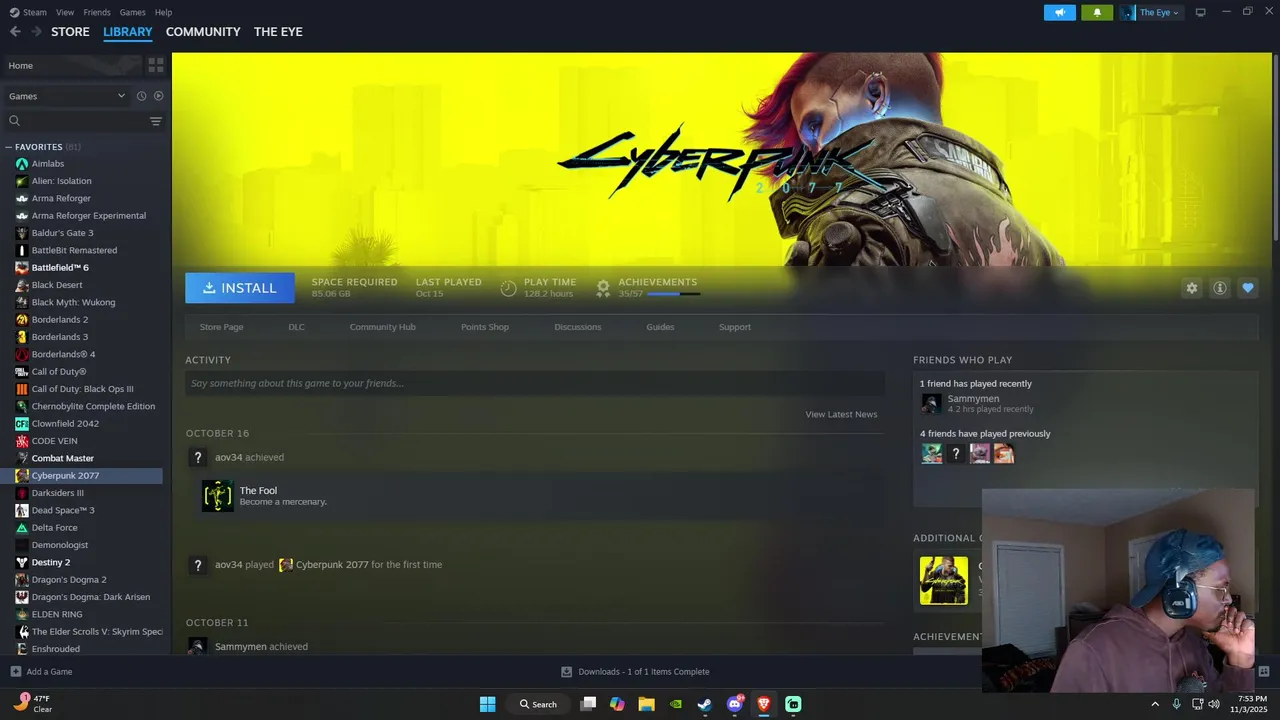Viewport: 1280px width, 720px height.
Task: Click the taskbar weather widget
Action: [32, 704]
